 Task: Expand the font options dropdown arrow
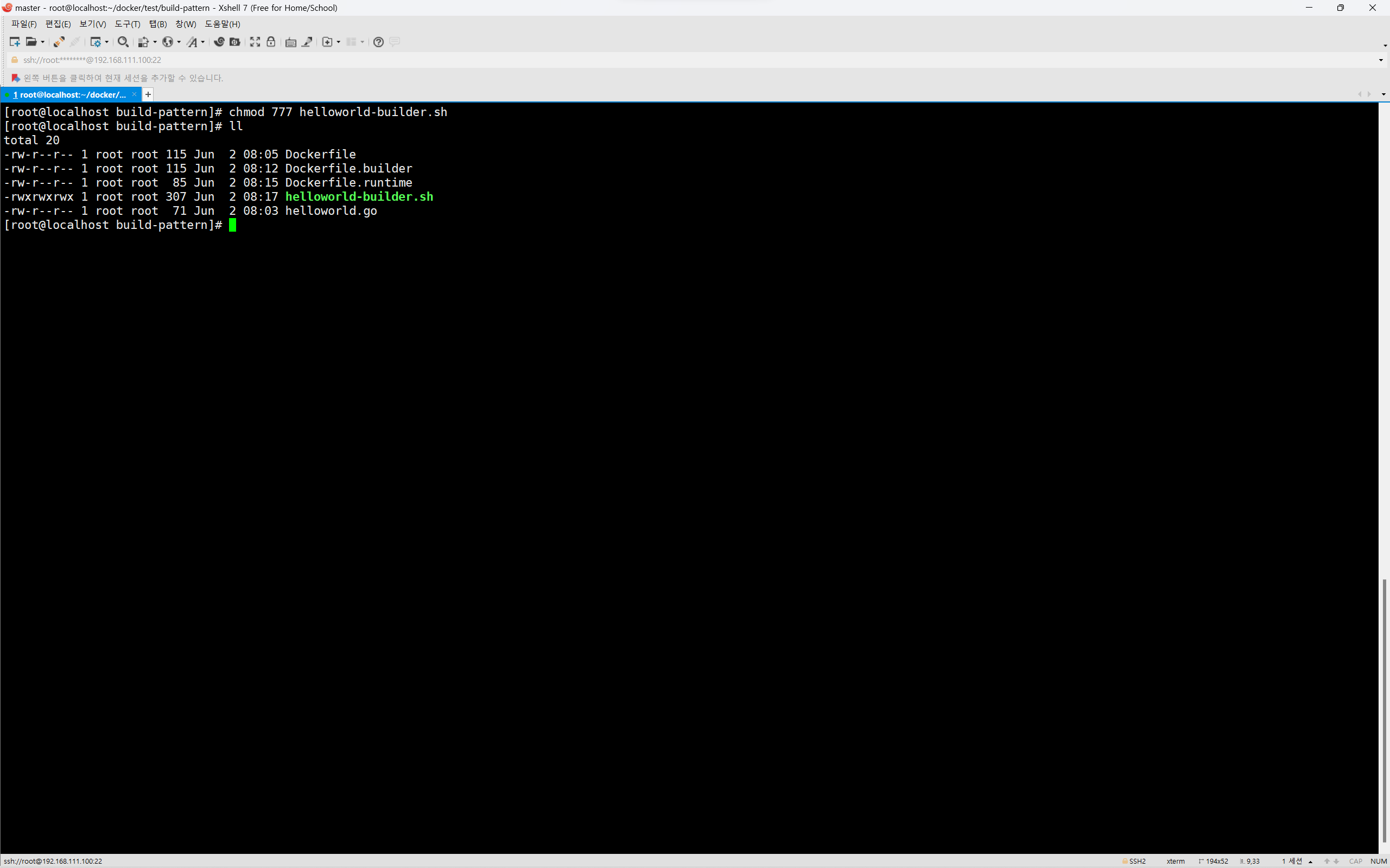coord(203,42)
